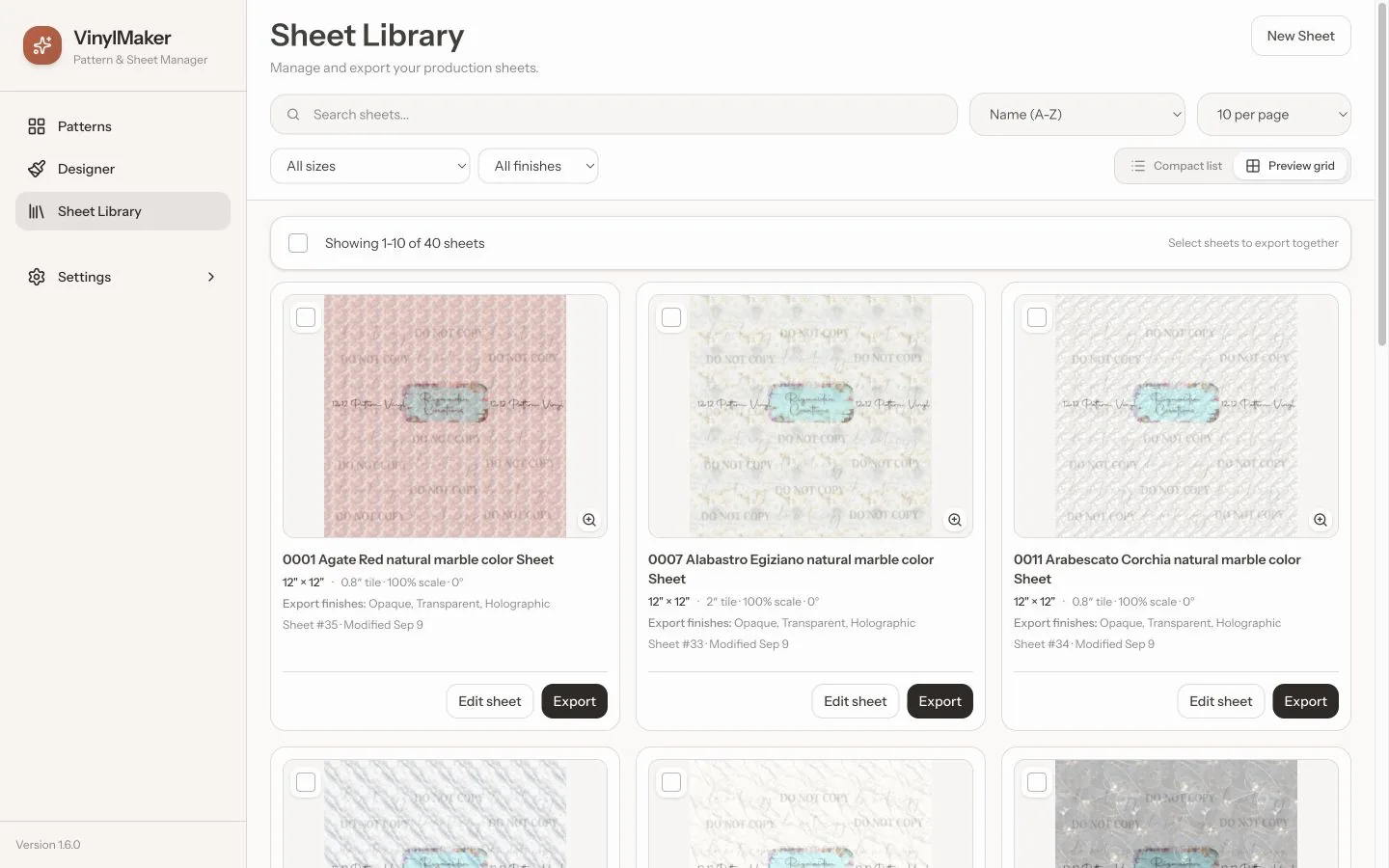Open the All finishes filter dropdown
The width and height of the screenshot is (1389, 868).
(x=538, y=166)
